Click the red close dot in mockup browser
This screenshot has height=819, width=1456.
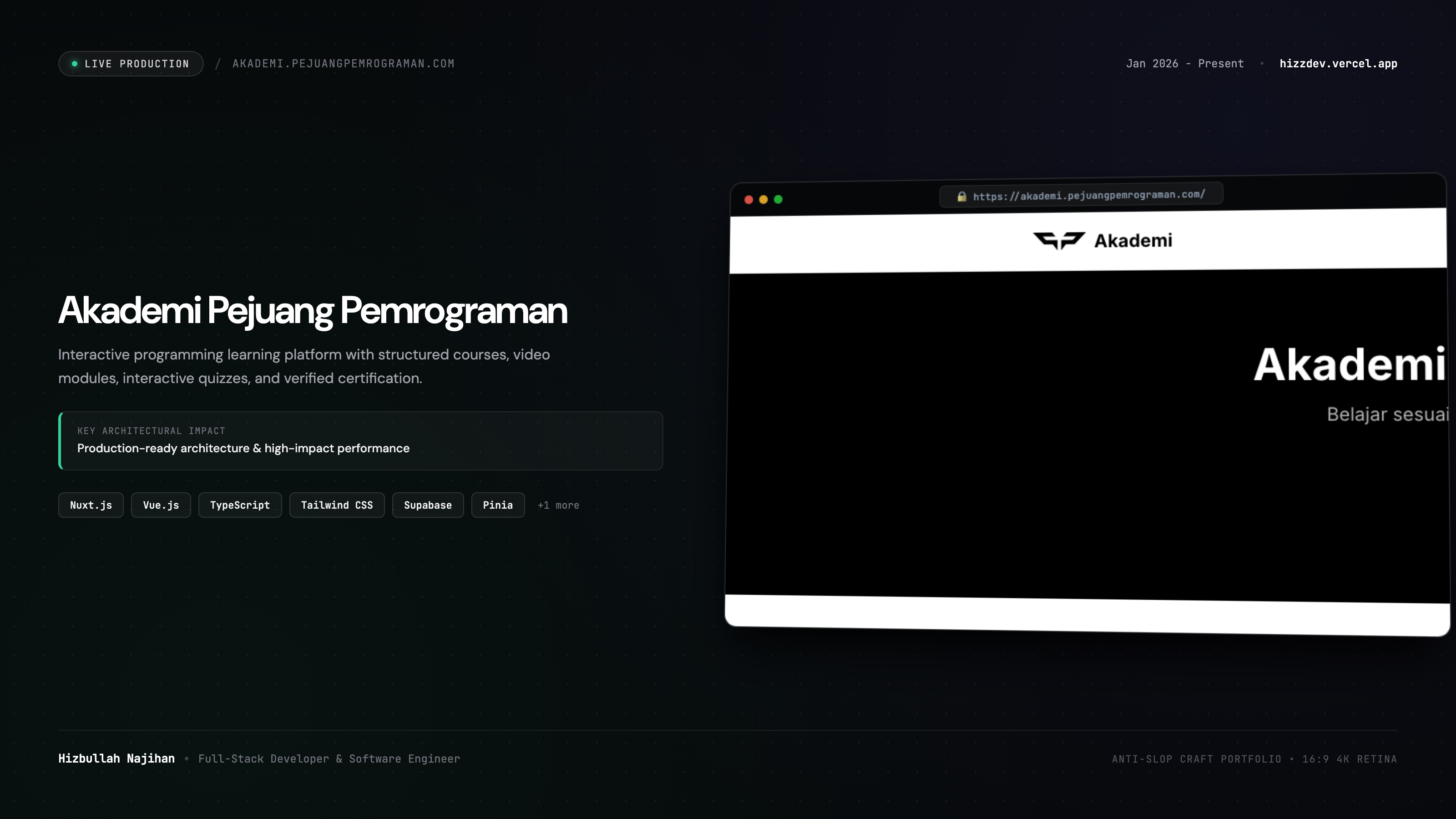748,200
